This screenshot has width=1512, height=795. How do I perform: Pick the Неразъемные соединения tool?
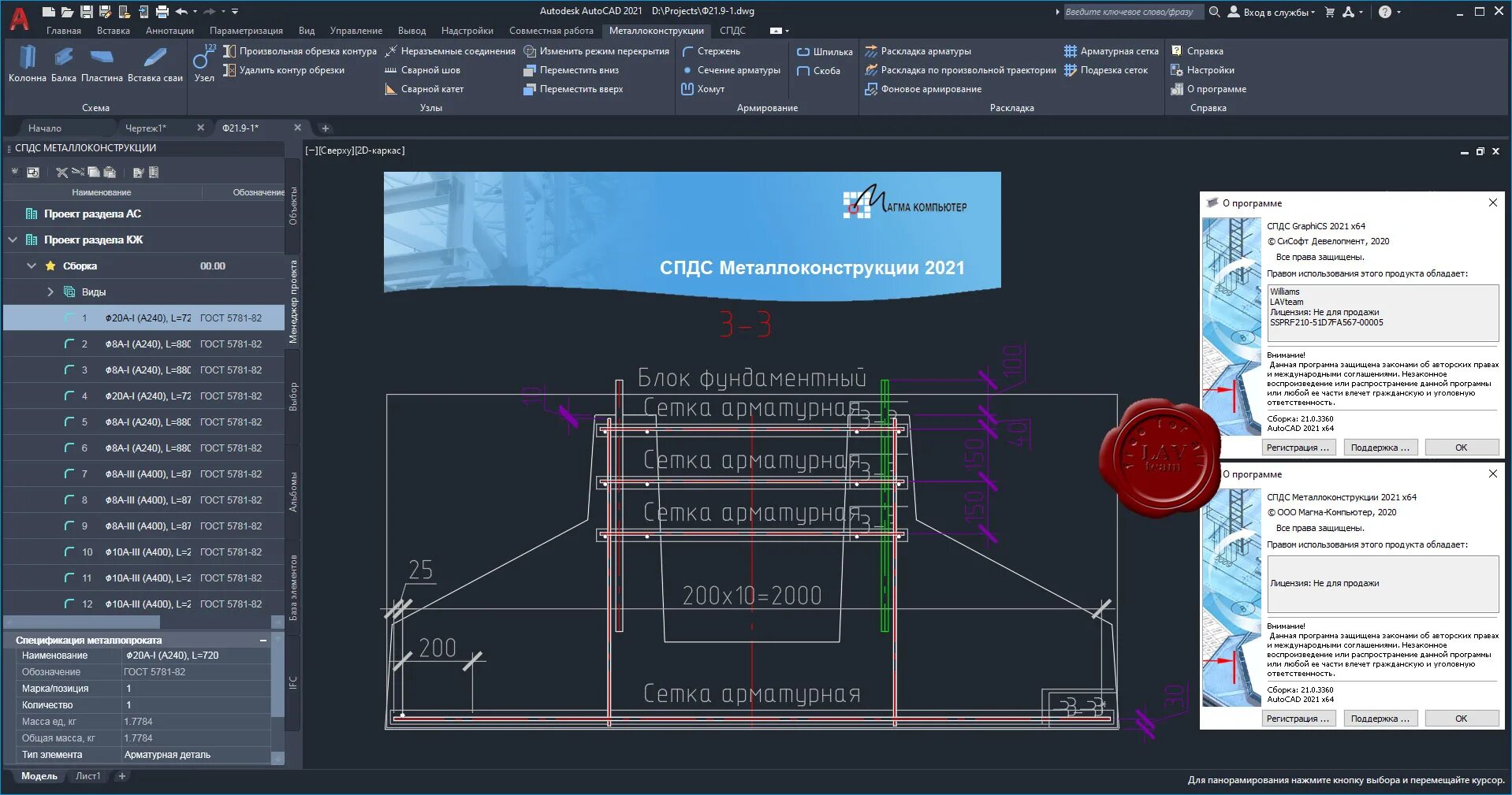click(x=449, y=51)
